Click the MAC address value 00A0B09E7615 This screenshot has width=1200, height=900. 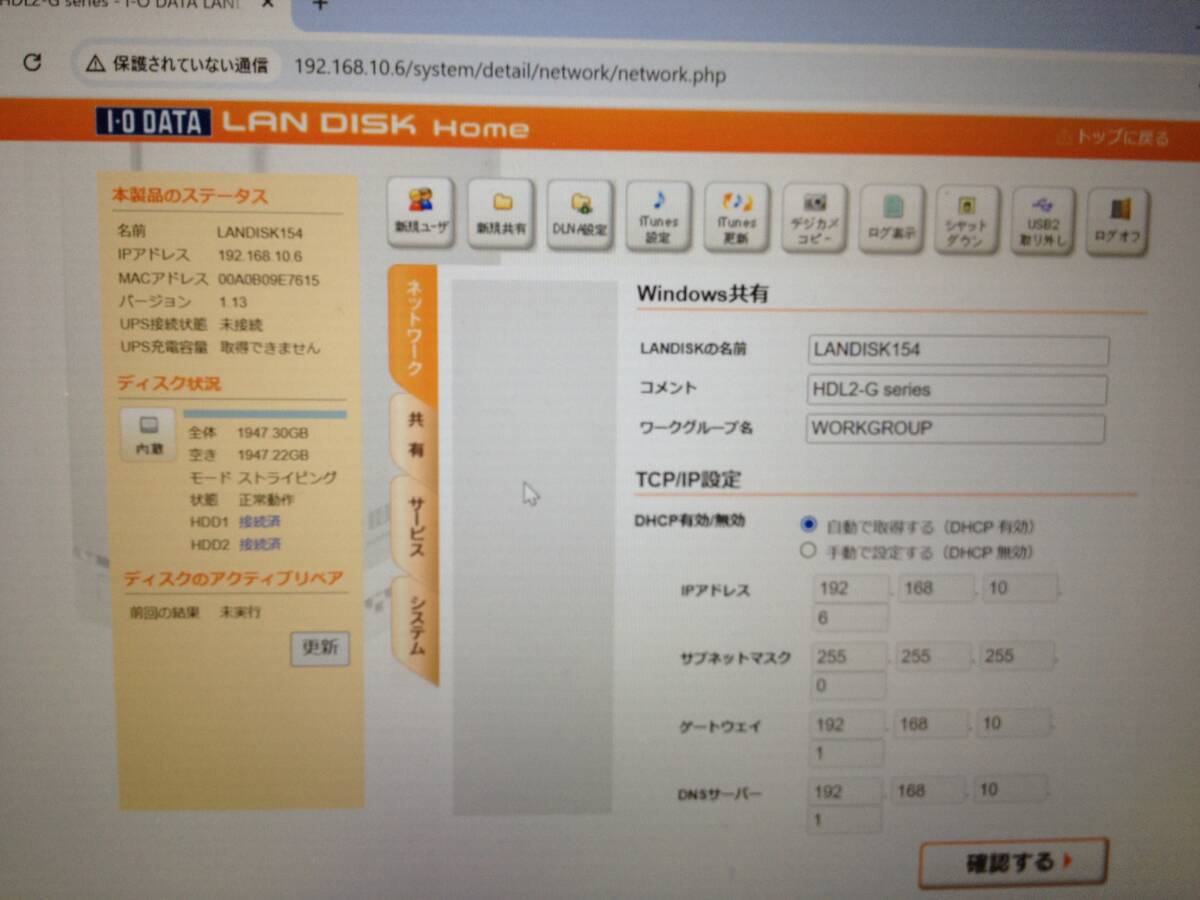click(x=268, y=280)
